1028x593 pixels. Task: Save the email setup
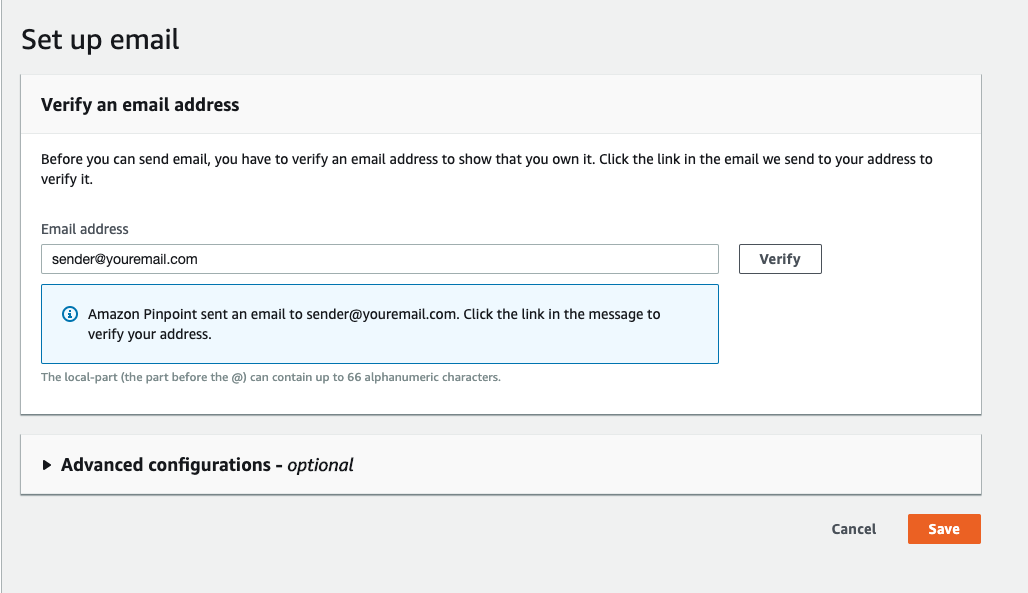click(944, 529)
